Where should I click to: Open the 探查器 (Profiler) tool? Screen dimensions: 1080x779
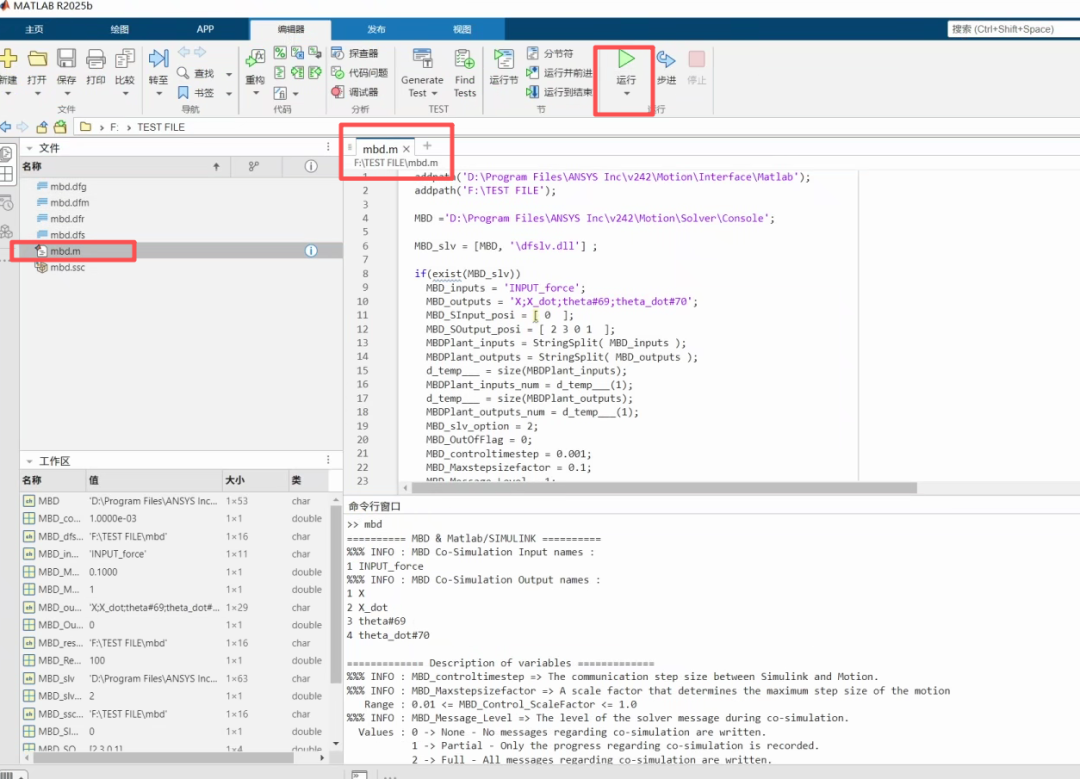coord(355,53)
